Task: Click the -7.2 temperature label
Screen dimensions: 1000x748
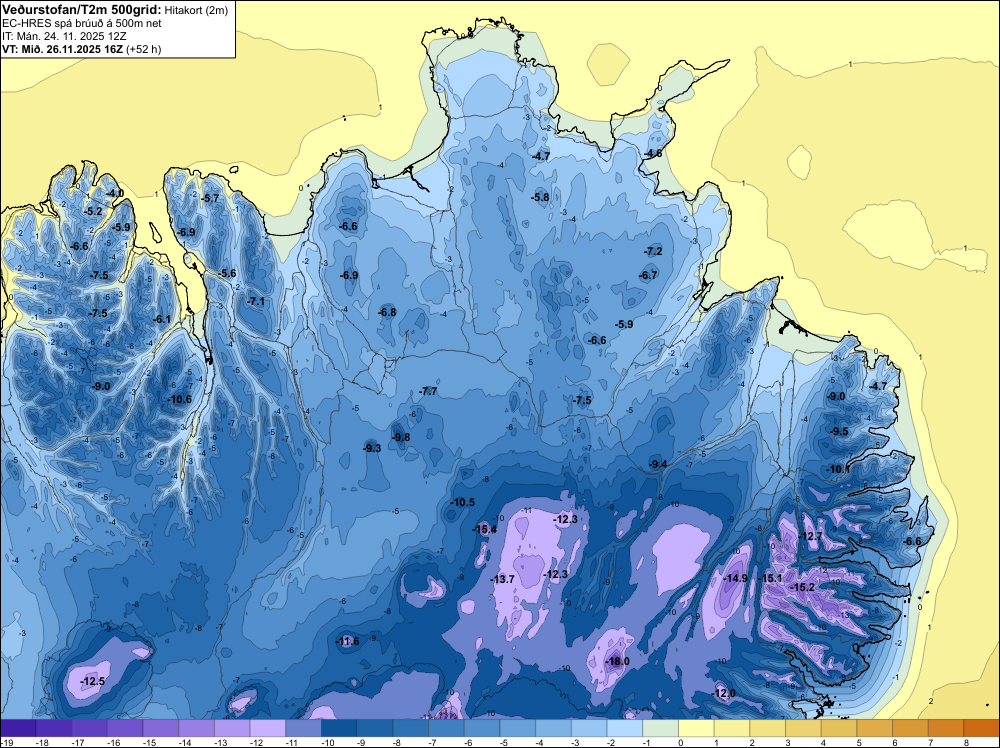Action: (653, 251)
